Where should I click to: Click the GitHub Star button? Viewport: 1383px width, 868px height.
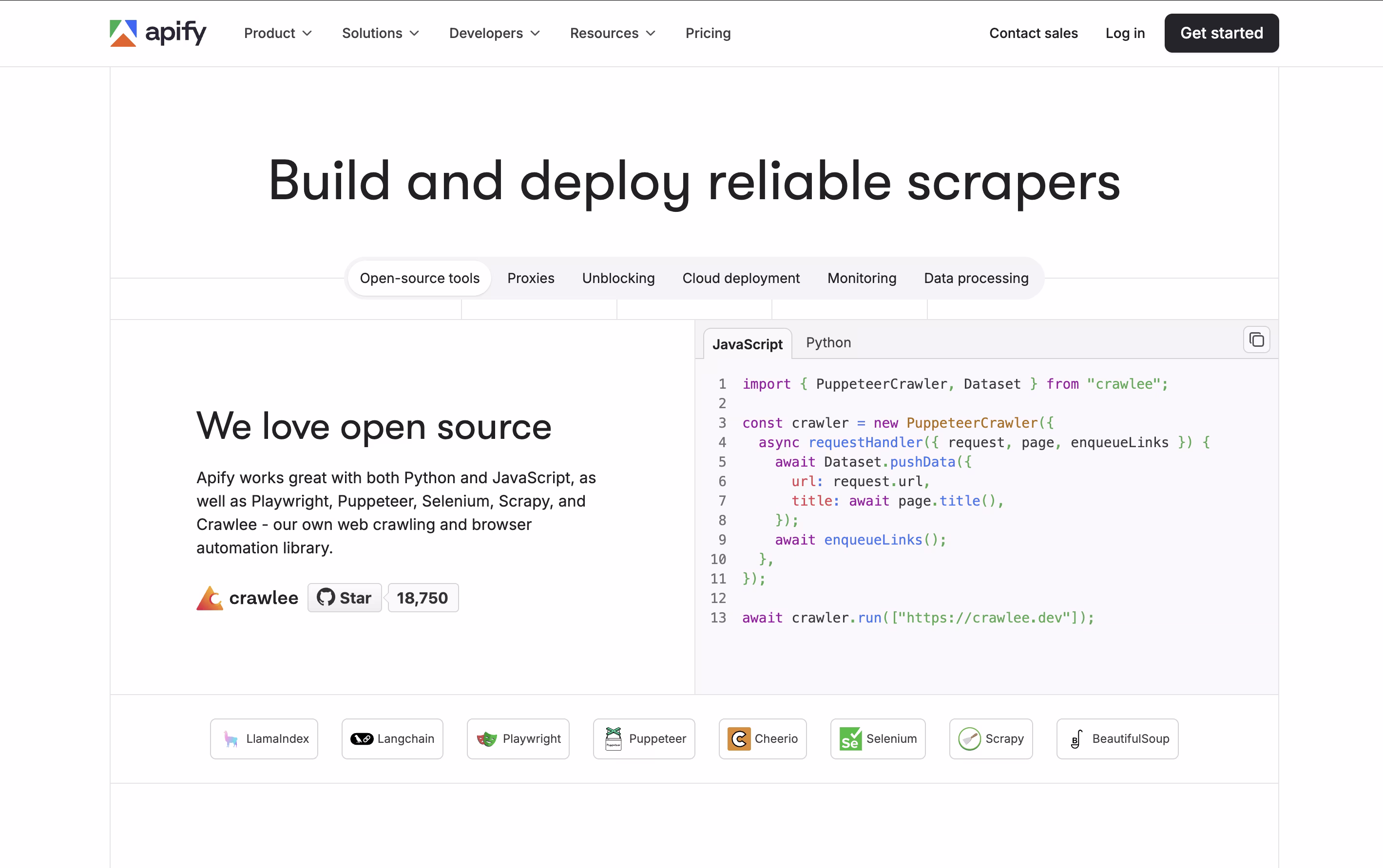click(345, 598)
